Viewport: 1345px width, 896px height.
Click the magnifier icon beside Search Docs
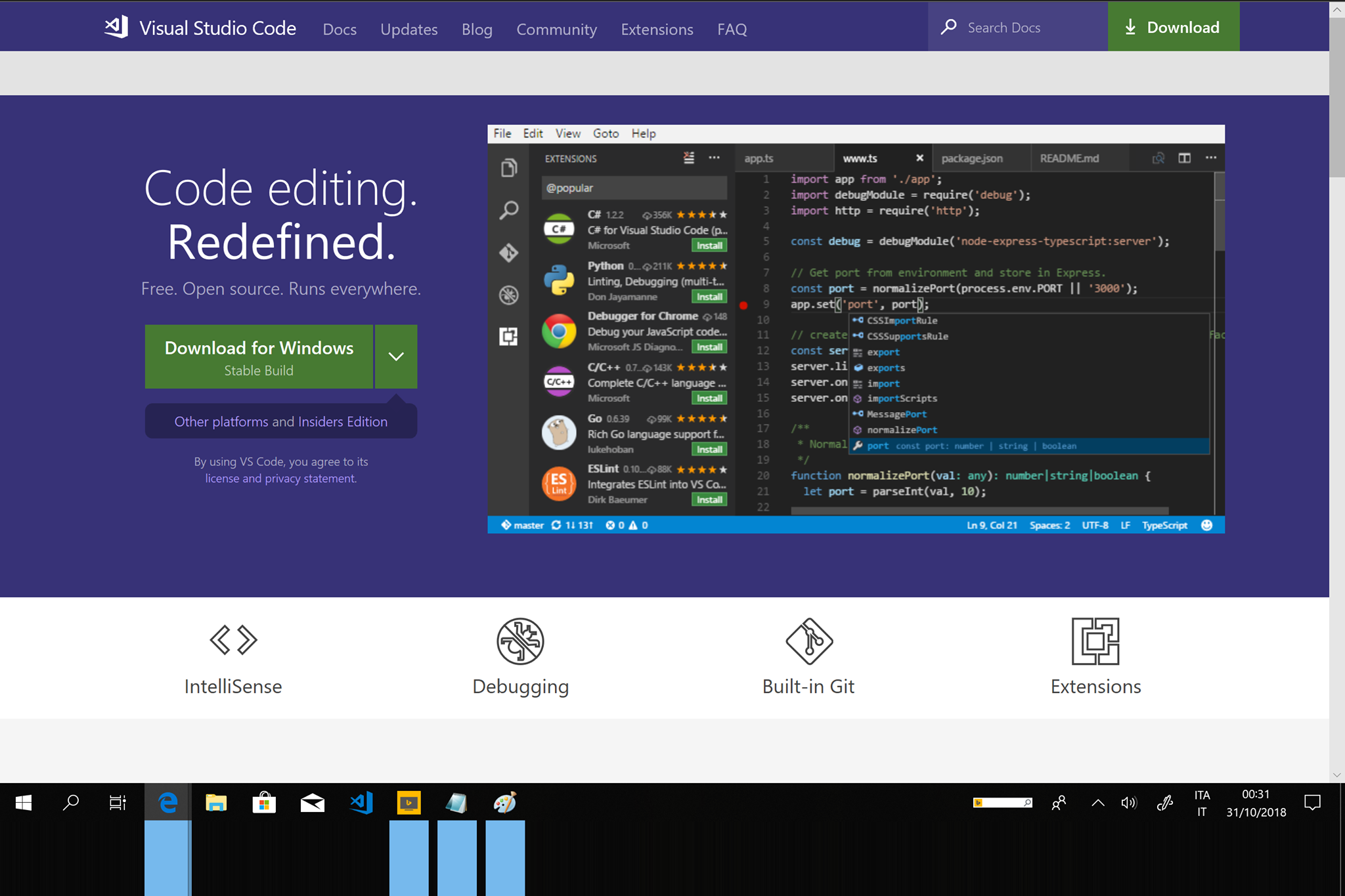click(948, 27)
